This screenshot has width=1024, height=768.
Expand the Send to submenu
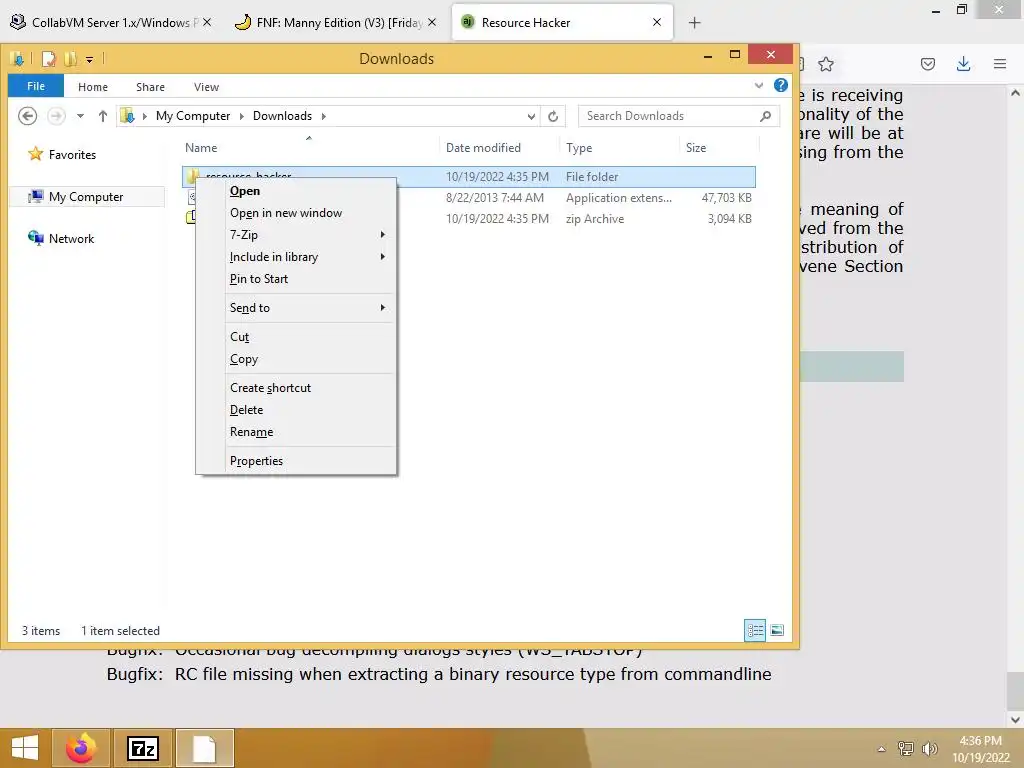[296, 308]
